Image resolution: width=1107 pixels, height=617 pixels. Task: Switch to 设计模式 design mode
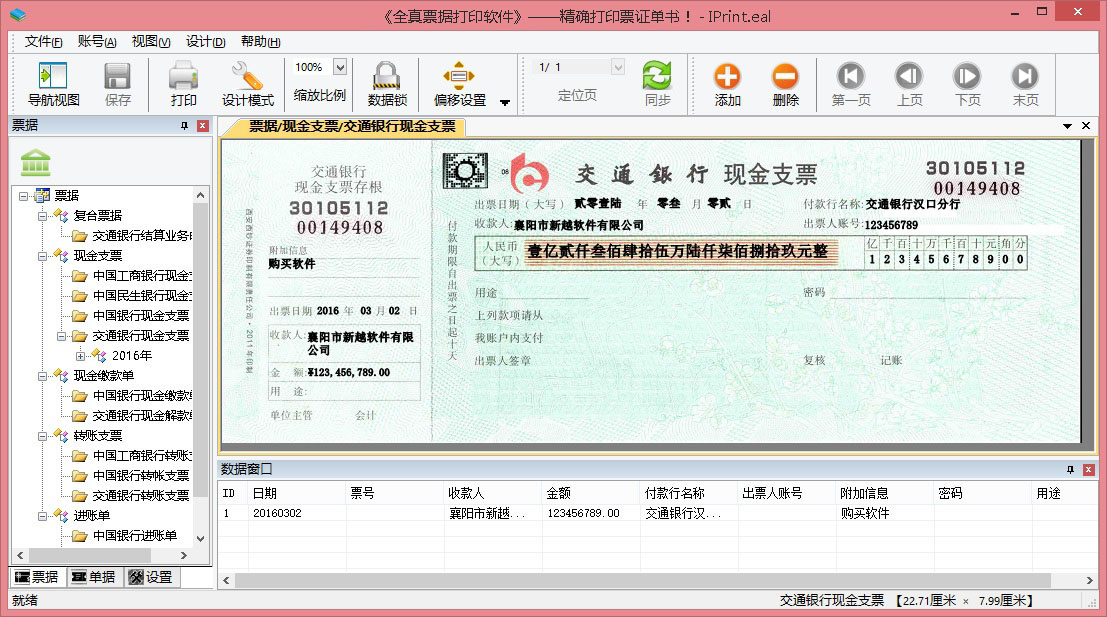247,84
